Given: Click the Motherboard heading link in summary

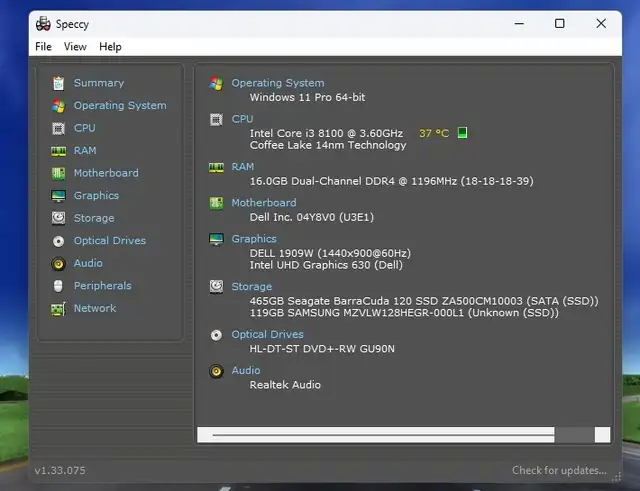Looking at the screenshot, I should [x=264, y=202].
